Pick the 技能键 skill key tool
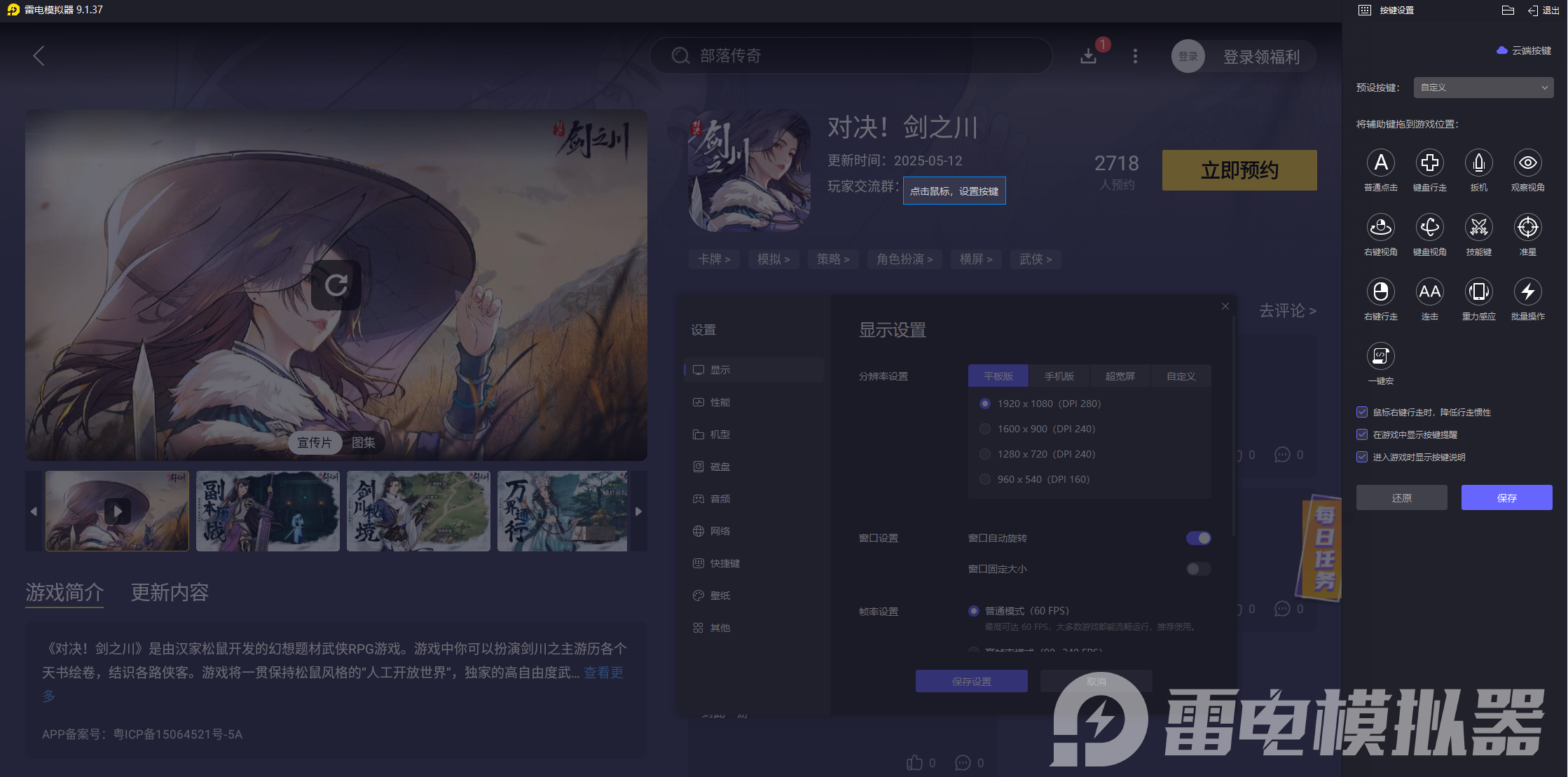Screen dimensions: 1568x777 coord(1479,228)
